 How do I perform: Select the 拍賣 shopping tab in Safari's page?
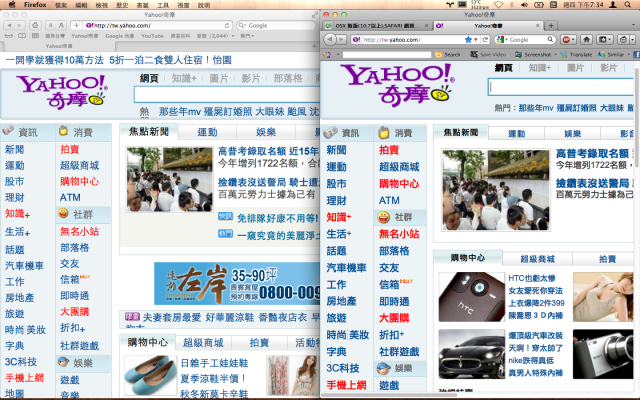coord(259,342)
